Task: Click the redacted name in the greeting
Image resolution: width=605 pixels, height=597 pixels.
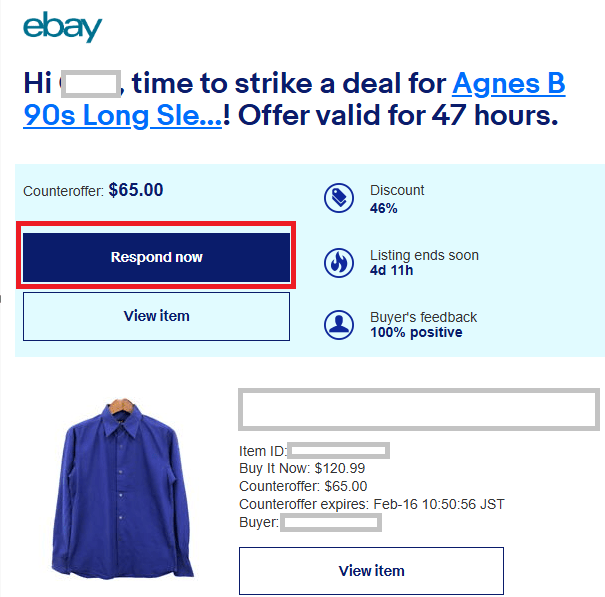Action: [x=90, y=83]
